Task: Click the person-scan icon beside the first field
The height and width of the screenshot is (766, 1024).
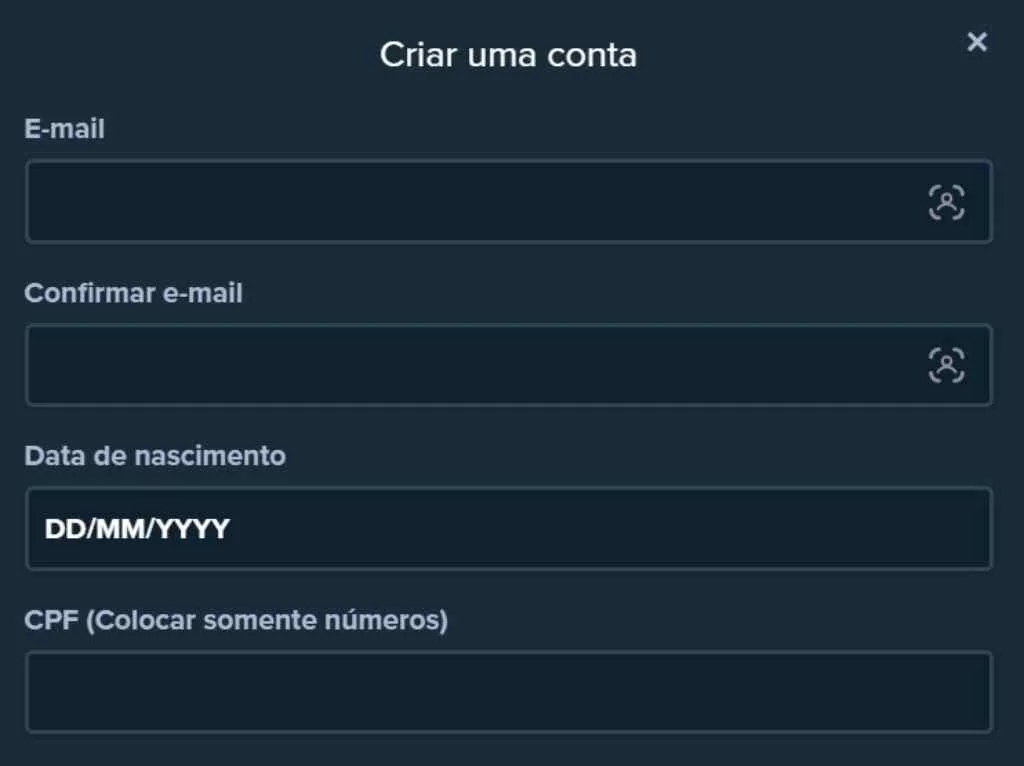Action: click(948, 201)
